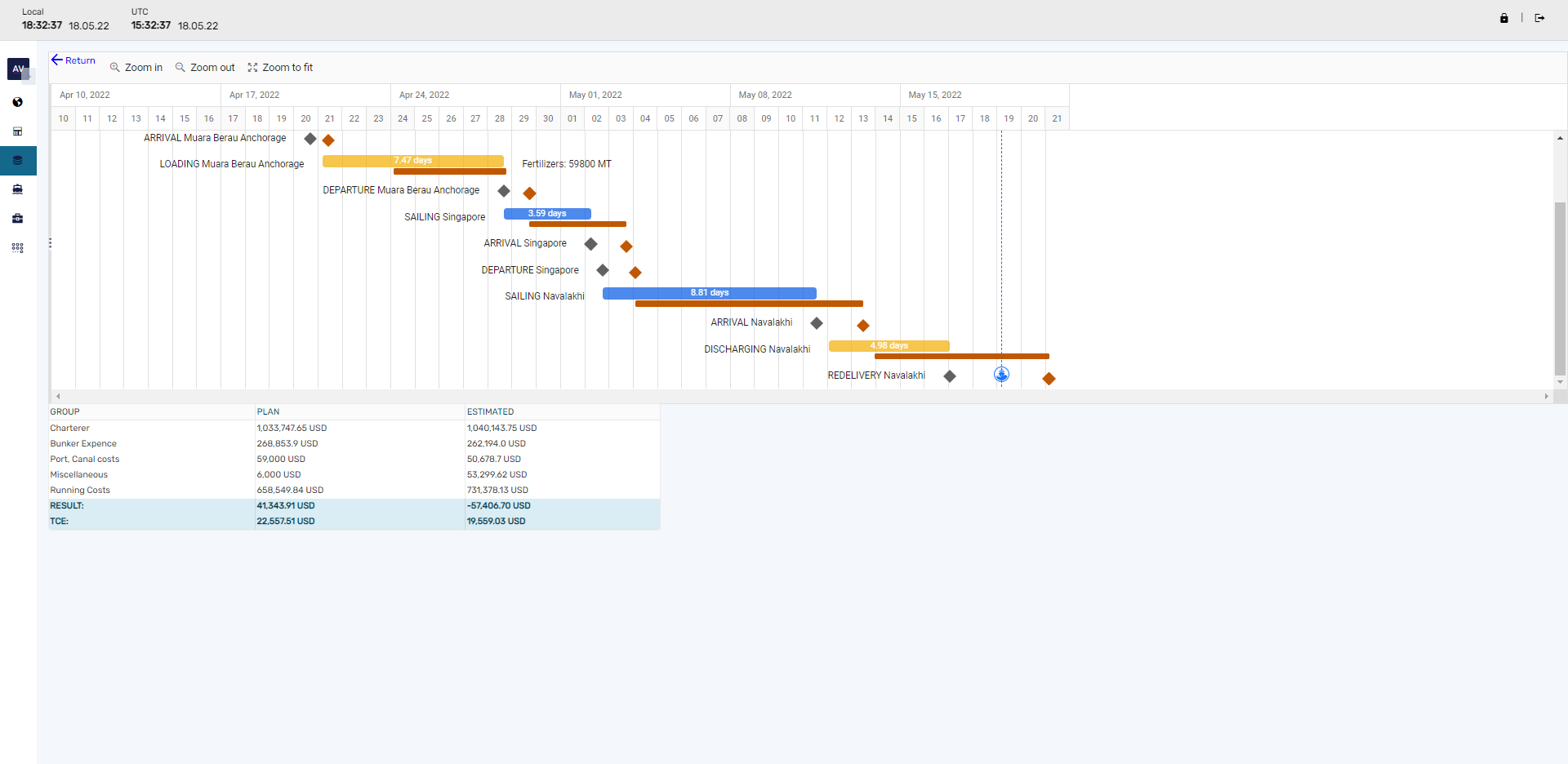Open the briefcase icon in sidebar
Image resolution: width=1568 pixels, height=764 pixels.
point(17,219)
